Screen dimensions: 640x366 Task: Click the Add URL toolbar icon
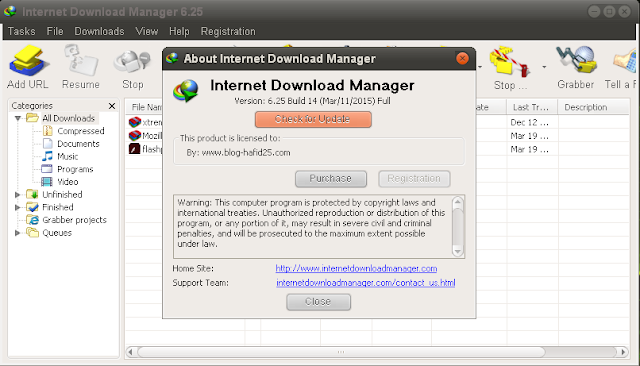click(29, 61)
